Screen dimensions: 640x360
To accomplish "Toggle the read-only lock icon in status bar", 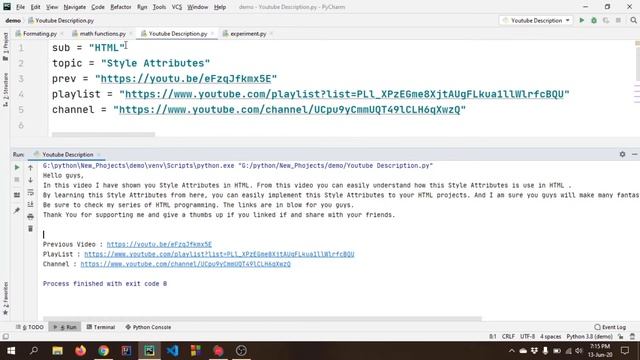I will click(x=620, y=337).
